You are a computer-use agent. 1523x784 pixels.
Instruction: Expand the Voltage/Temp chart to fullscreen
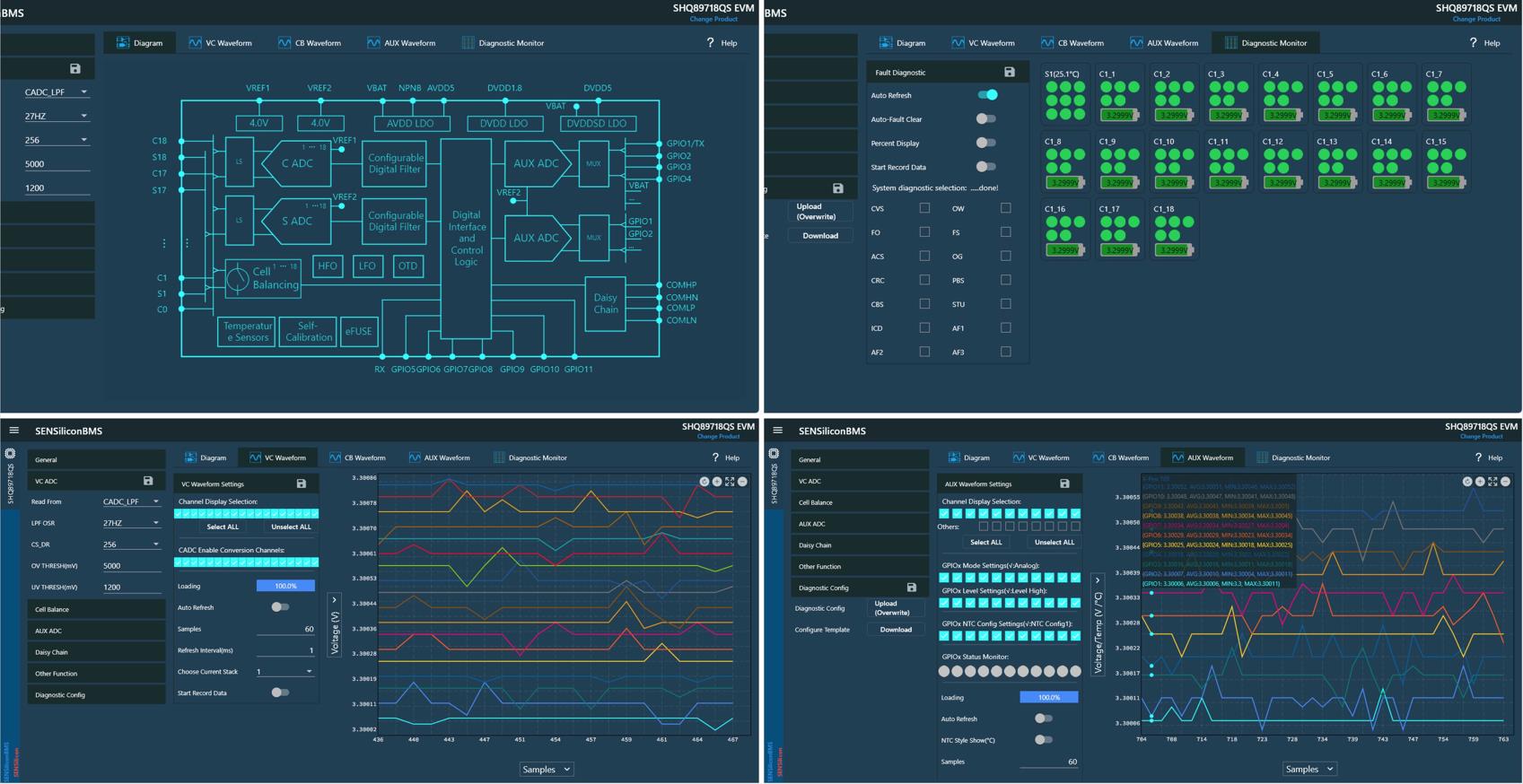coord(1492,482)
